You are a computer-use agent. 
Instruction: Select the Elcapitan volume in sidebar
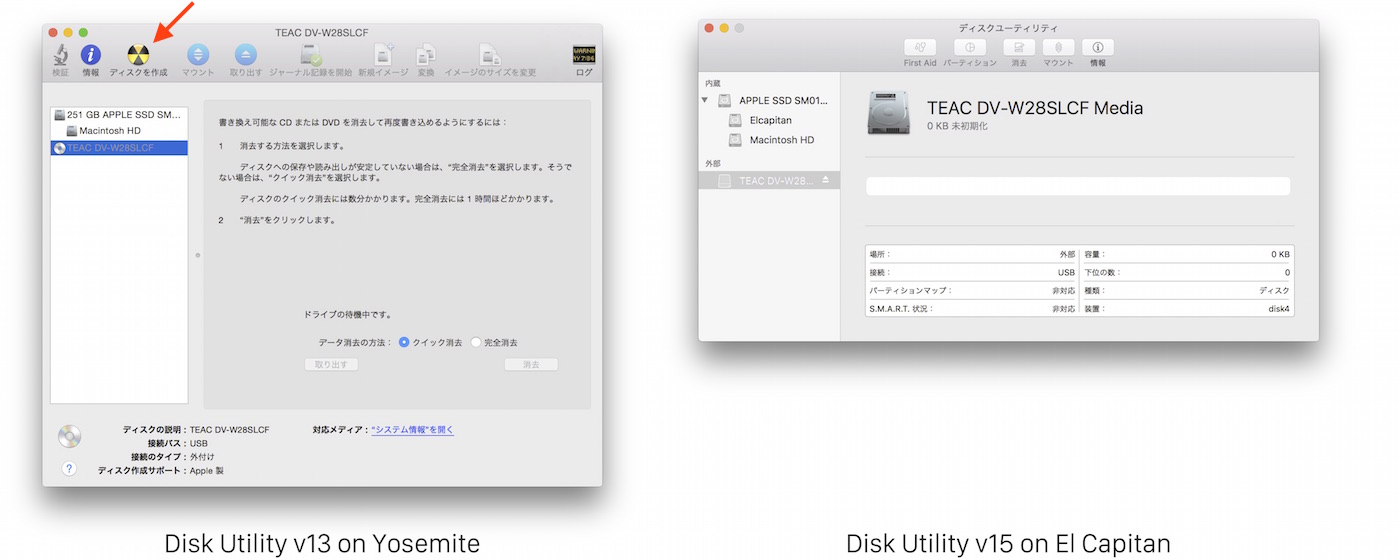pos(769,120)
